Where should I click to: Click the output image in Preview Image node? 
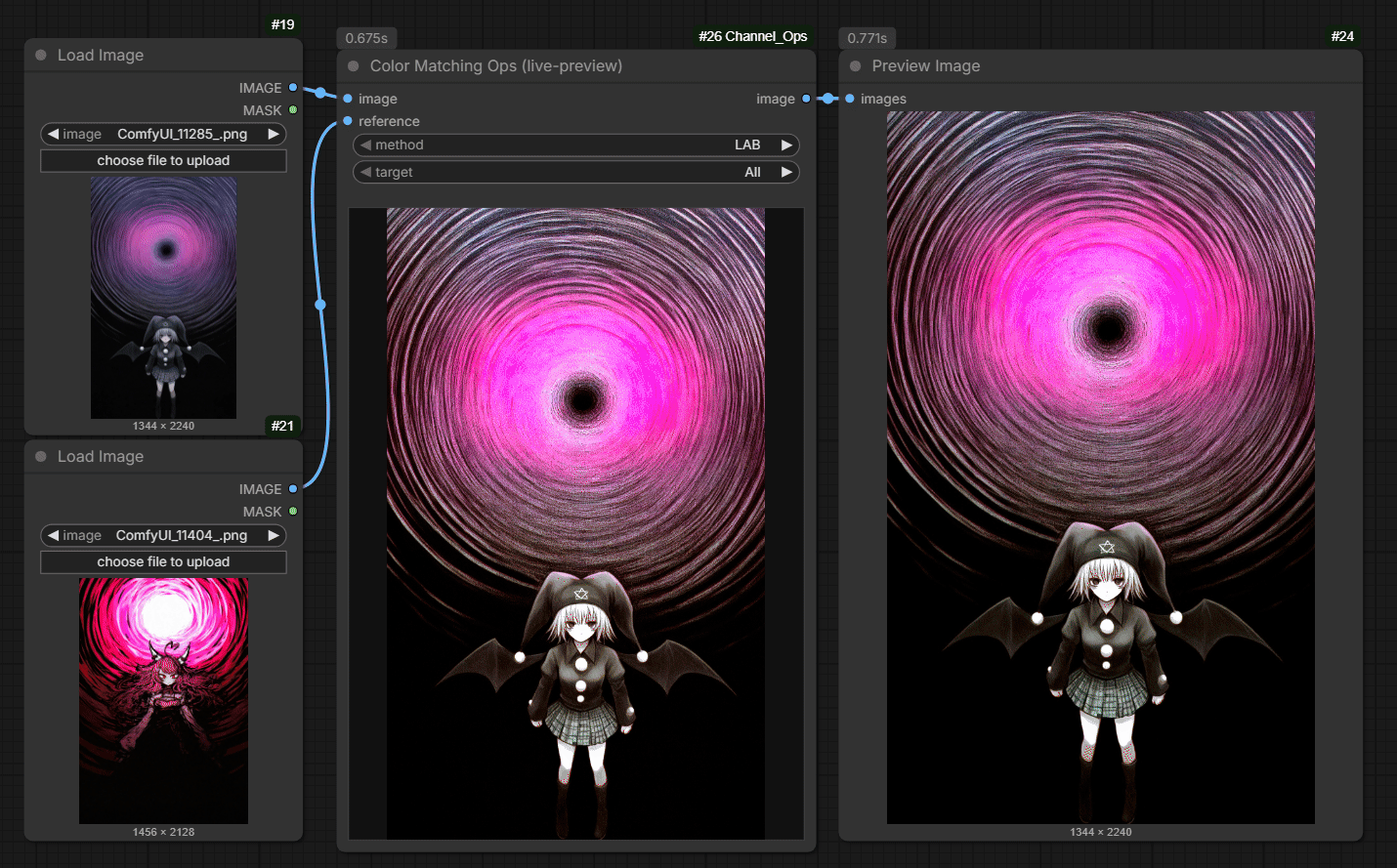pyautogui.click(x=1101, y=468)
